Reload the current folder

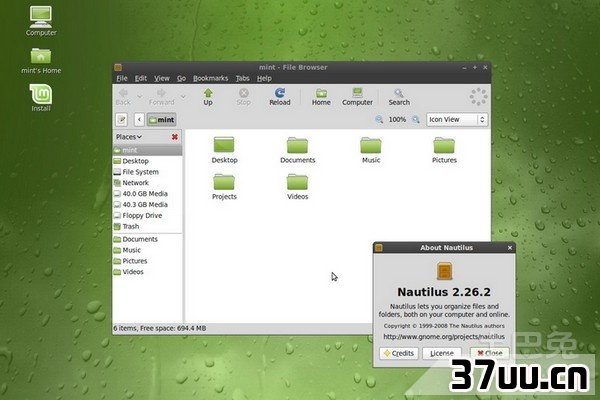click(x=280, y=97)
